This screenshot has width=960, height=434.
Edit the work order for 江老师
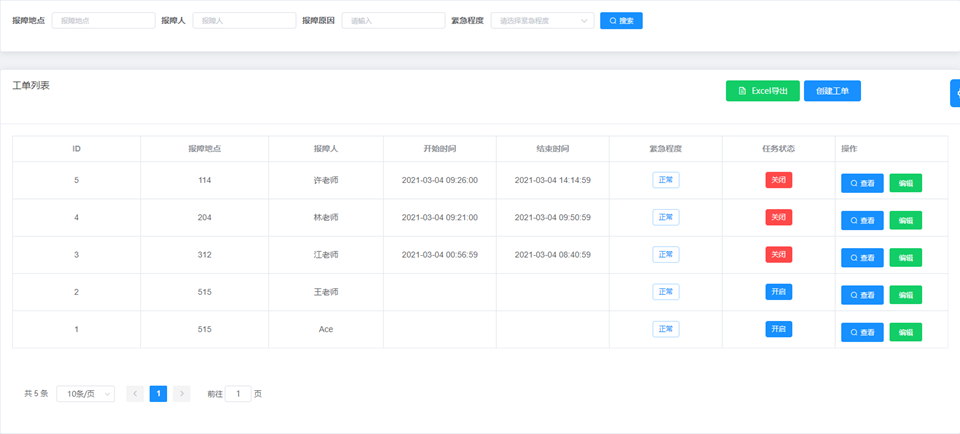coord(906,258)
